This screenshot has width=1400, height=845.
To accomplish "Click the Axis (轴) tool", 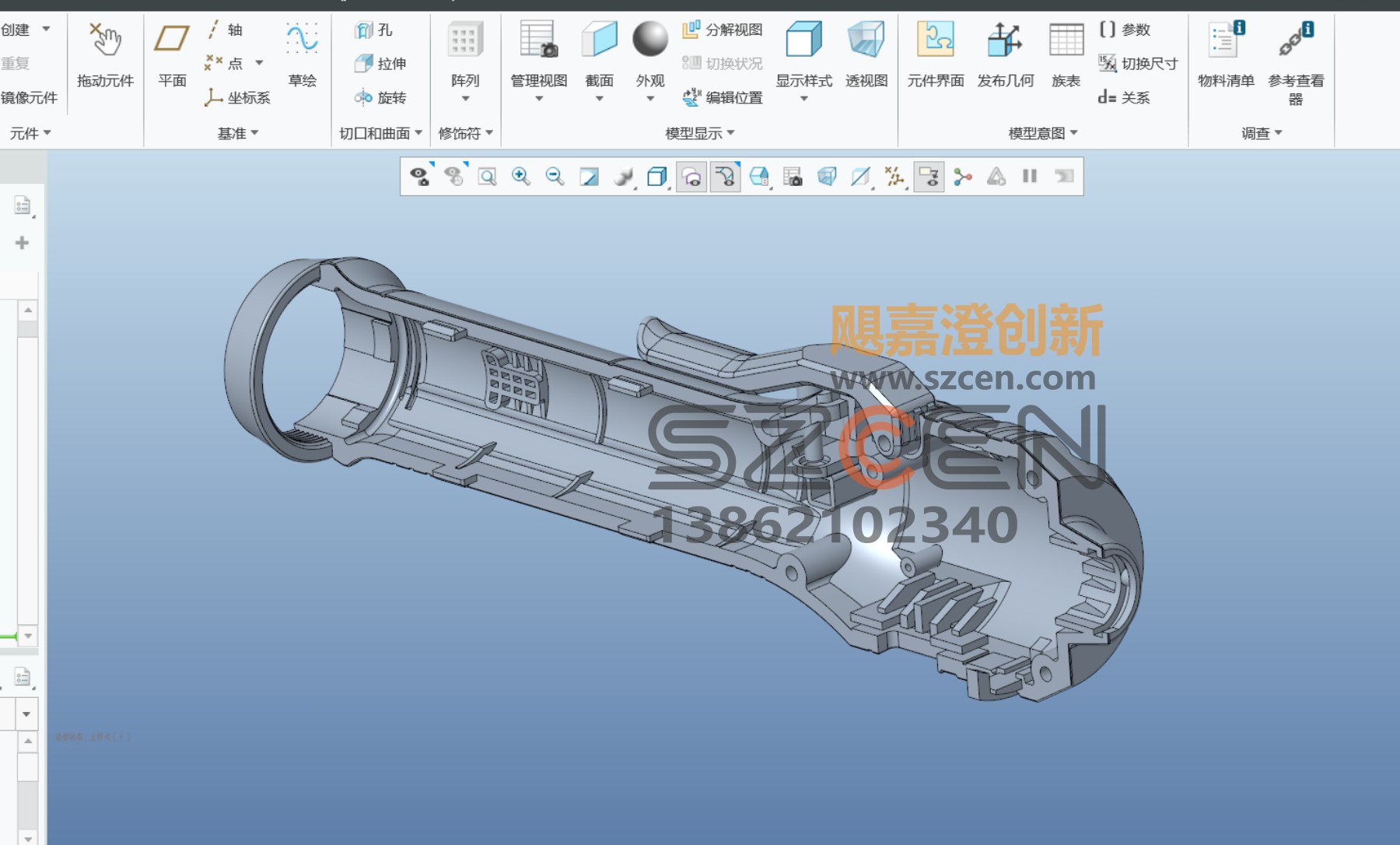I will [x=224, y=30].
